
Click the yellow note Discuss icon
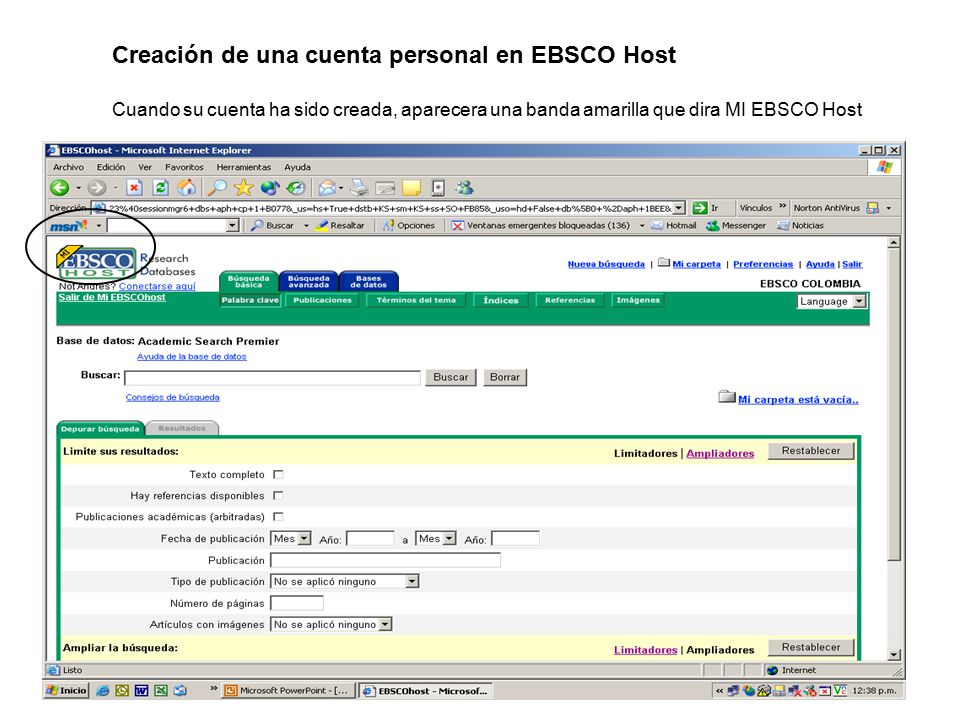click(x=411, y=188)
